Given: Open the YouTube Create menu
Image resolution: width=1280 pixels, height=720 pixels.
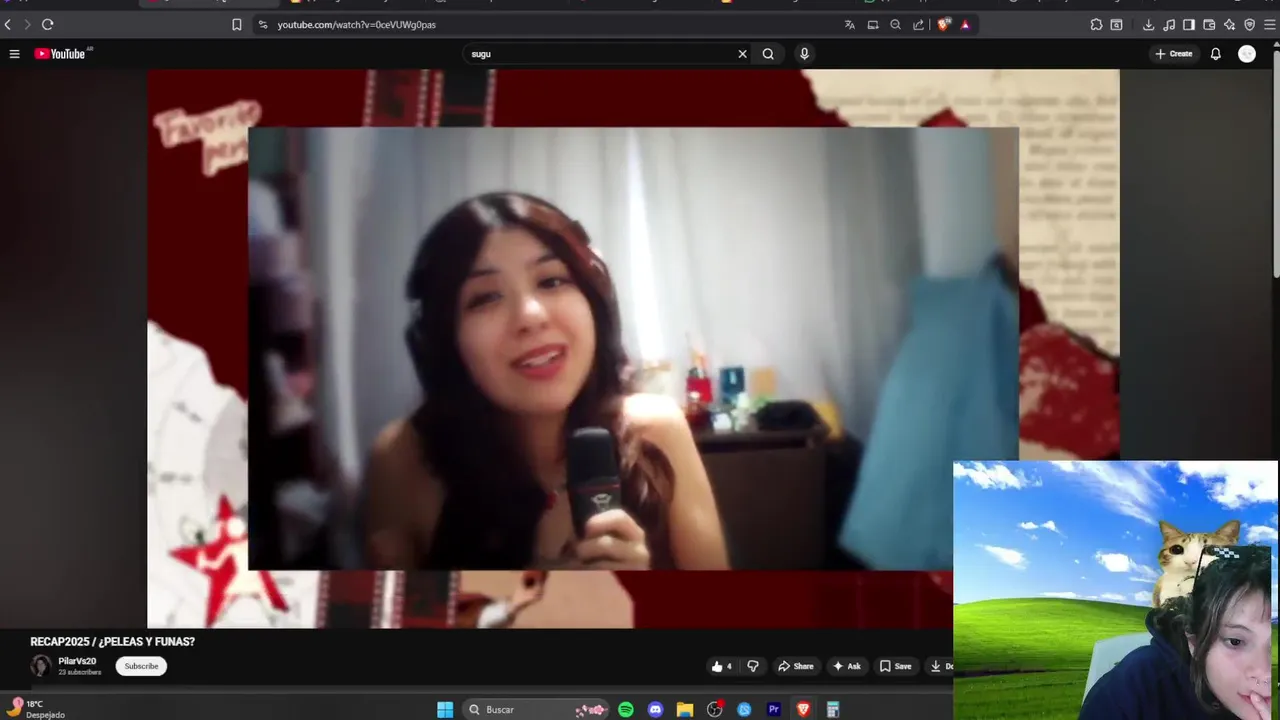Looking at the screenshot, I should 1174,54.
